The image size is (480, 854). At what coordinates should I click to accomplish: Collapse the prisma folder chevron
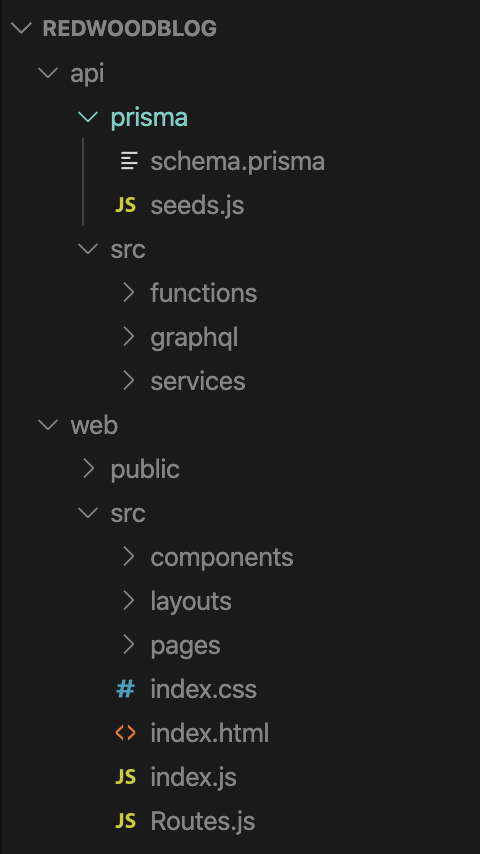pos(88,117)
